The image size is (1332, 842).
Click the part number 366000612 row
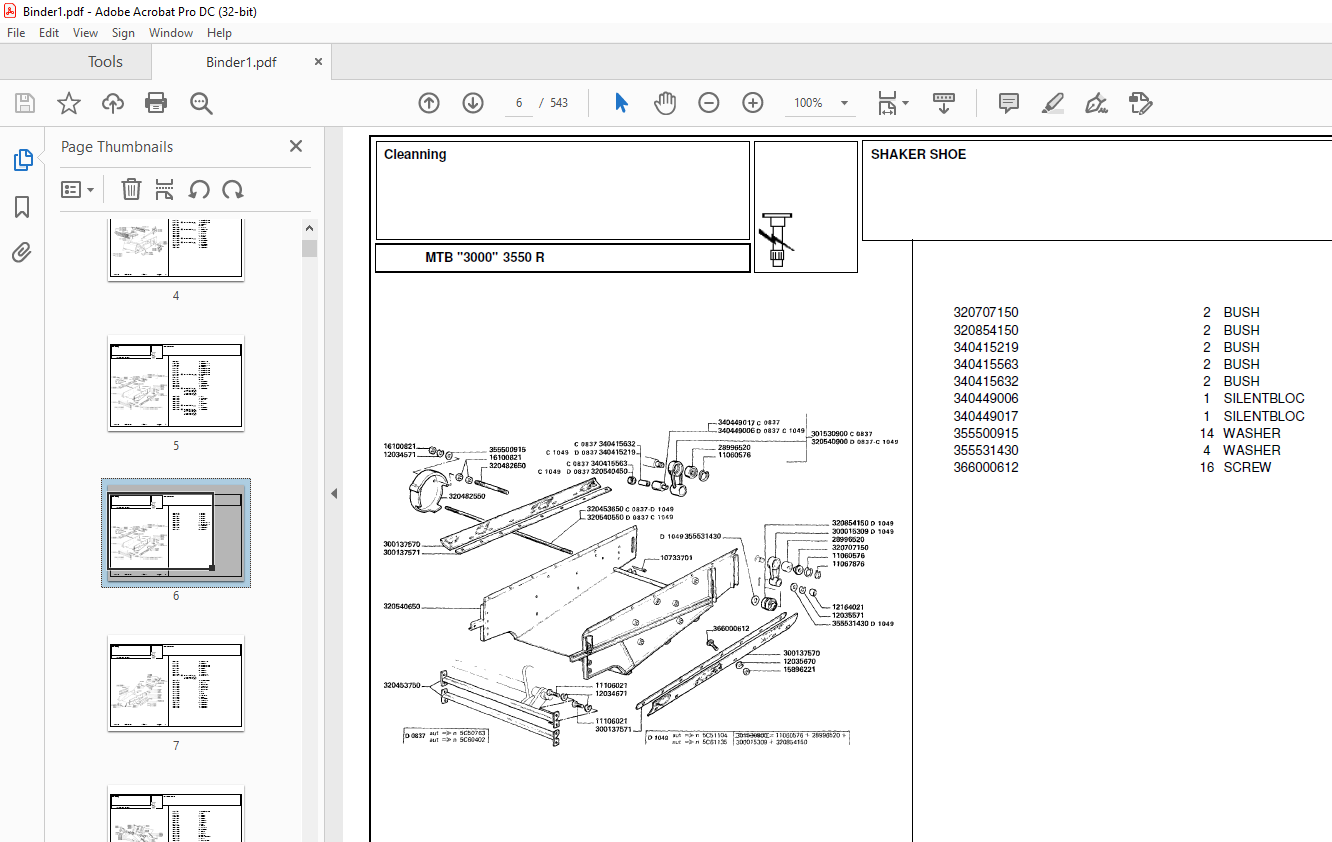click(x=1112, y=467)
